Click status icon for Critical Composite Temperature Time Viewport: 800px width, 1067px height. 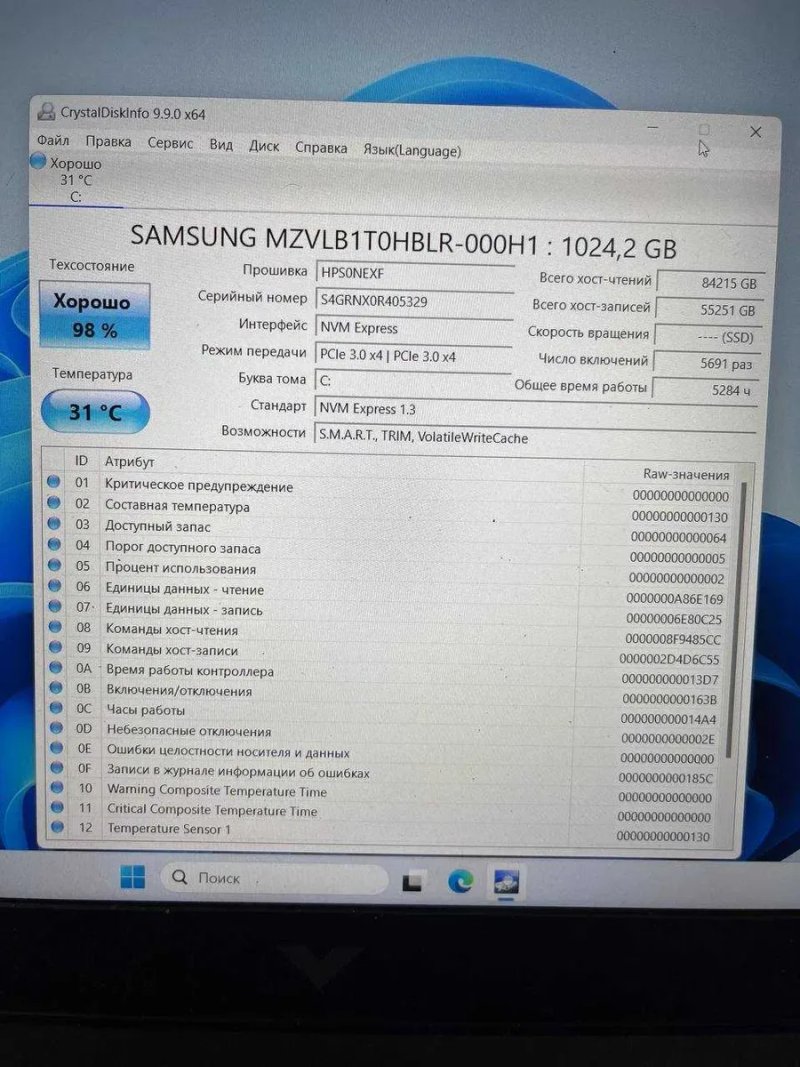[58, 806]
